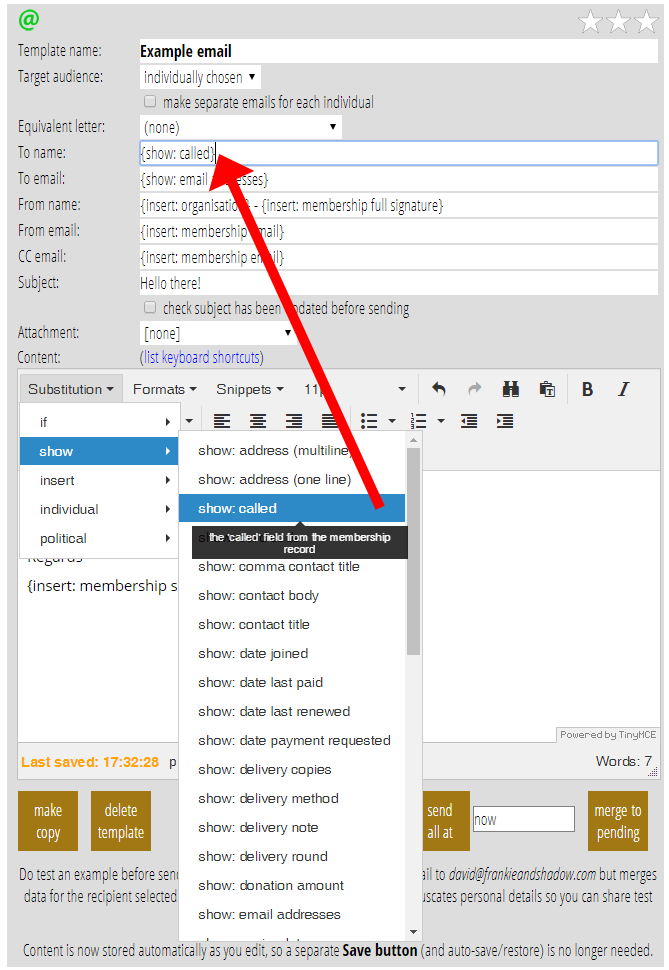Open the Substitution menu
This screenshot has width=669, height=970.
click(x=71, y=389)
